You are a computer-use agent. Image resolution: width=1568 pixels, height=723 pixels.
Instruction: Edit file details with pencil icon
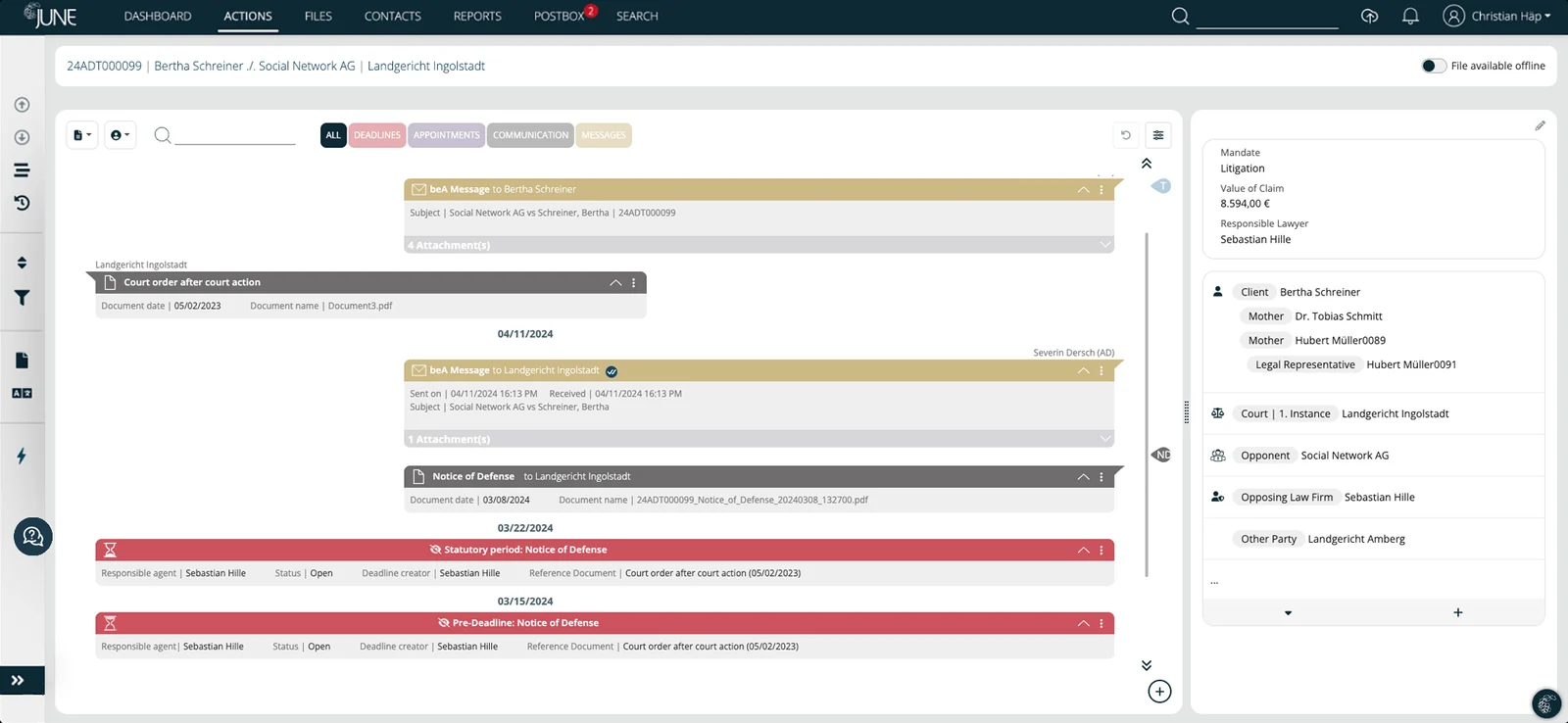point(1540,125)
